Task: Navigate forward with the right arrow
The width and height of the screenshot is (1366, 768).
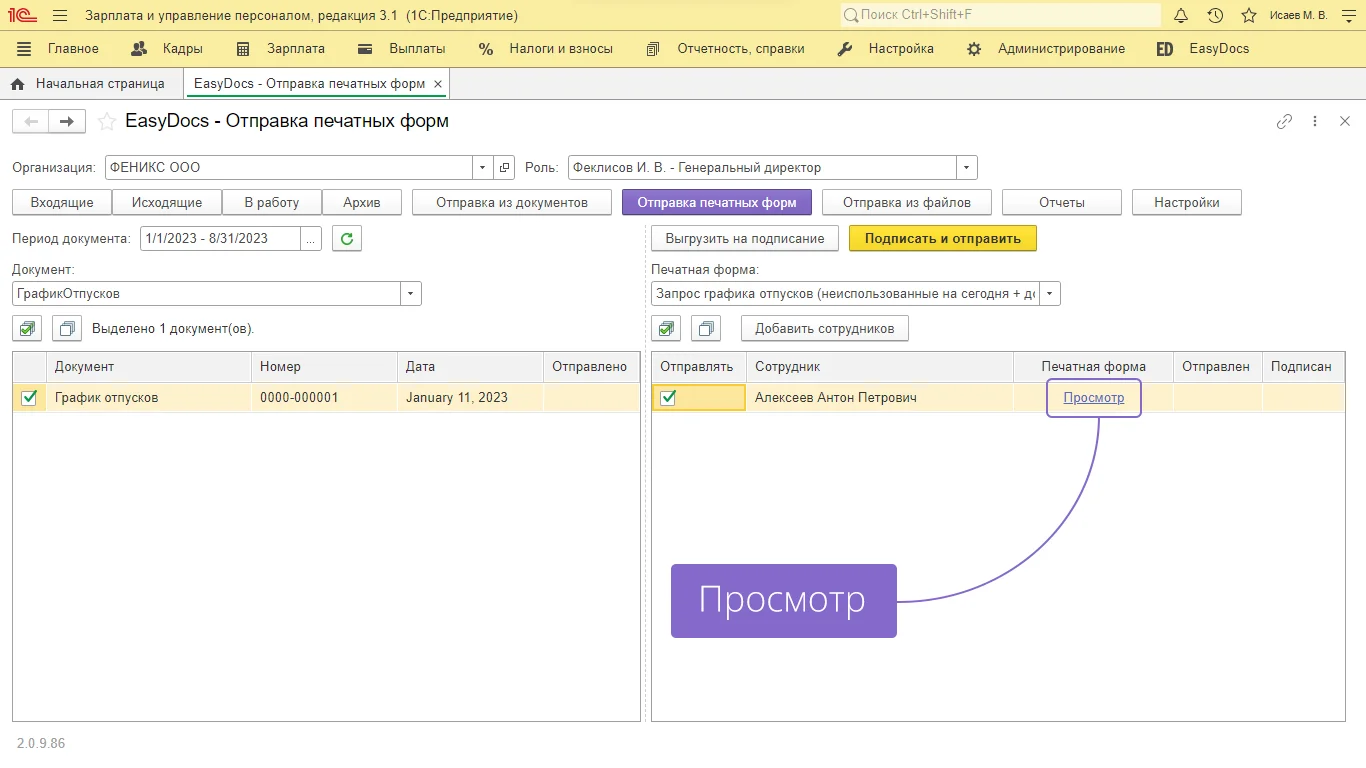Action: (x=66, y=122)
